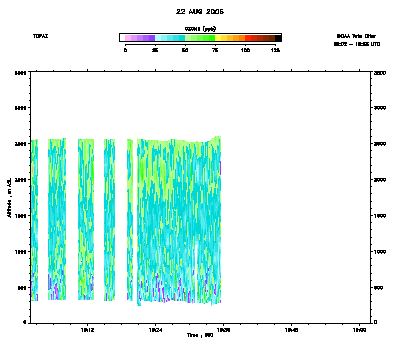Click the right-axis label 3000
This screenshot has height=360, width=400.
(x=380, y=108)
